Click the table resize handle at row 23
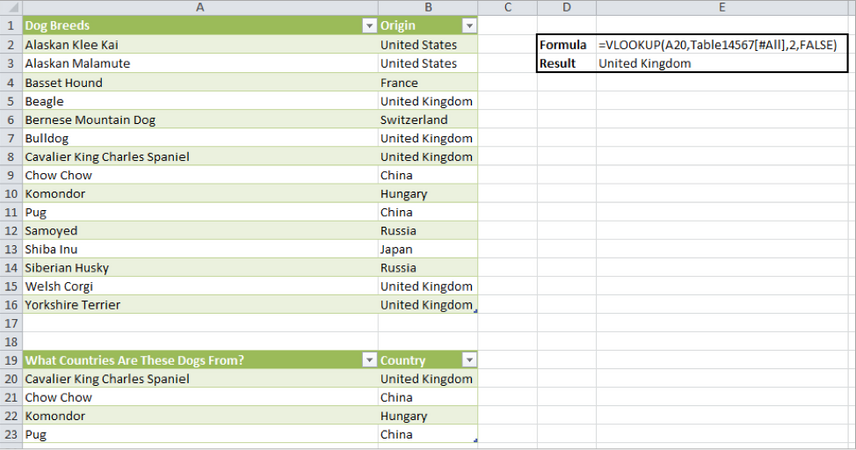 click(x=475, y=440)
